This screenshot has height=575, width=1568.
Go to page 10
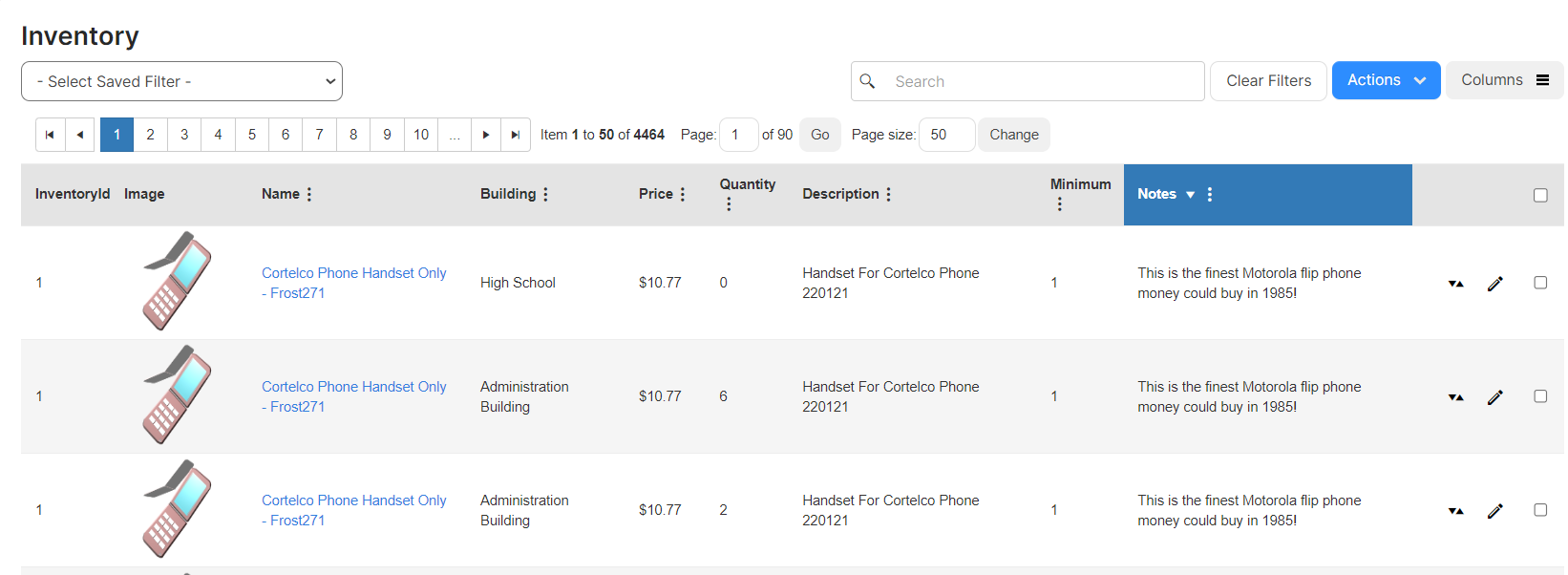click(421, 135)
